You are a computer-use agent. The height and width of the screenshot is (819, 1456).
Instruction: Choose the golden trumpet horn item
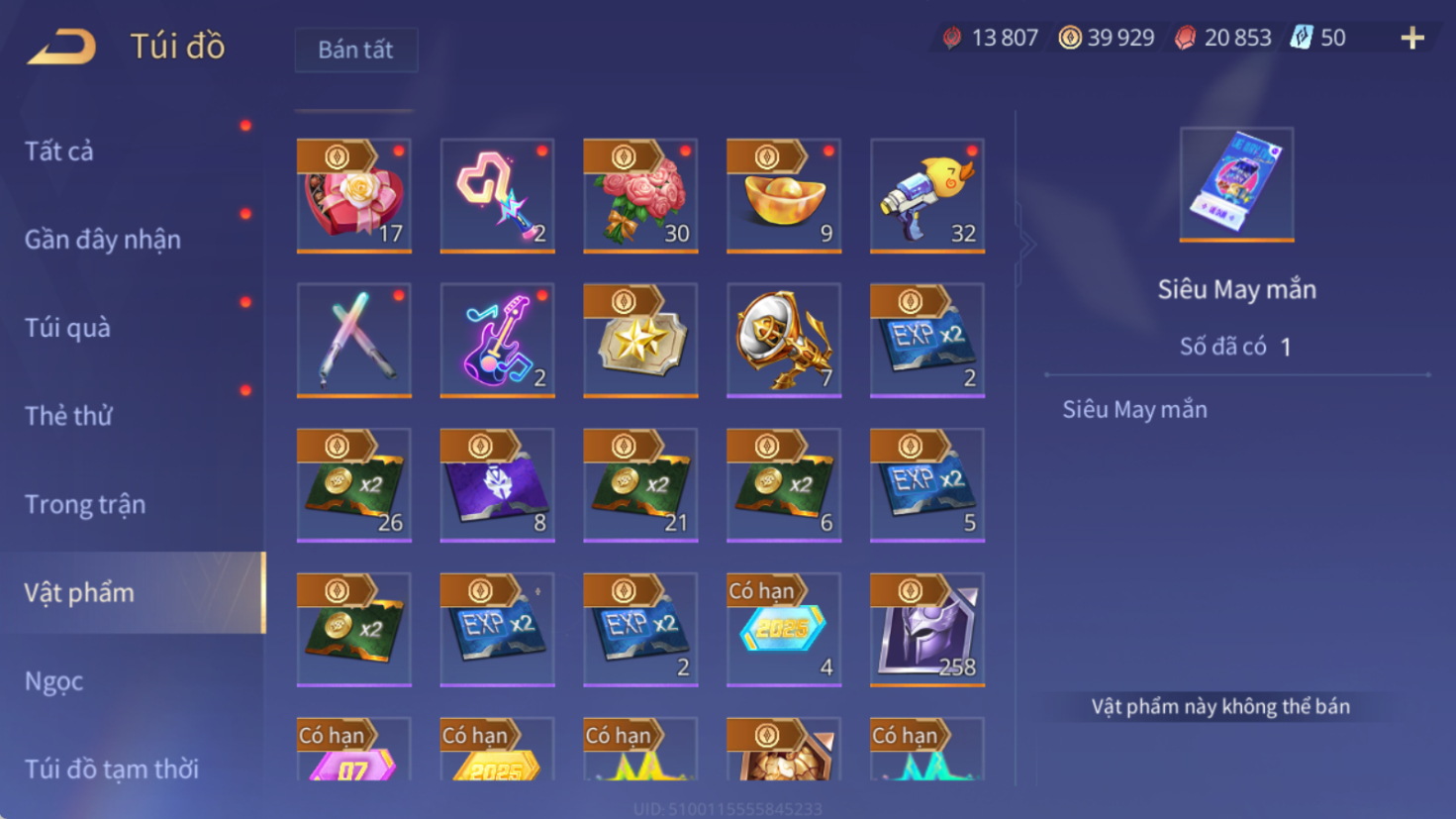(x=784, y=340)
